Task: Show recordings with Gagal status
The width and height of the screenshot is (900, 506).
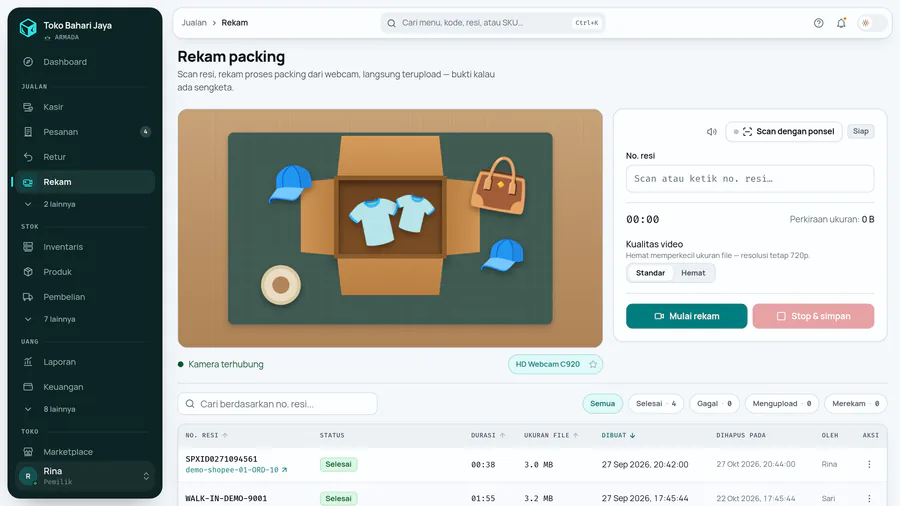Action: tap(714, 404)
